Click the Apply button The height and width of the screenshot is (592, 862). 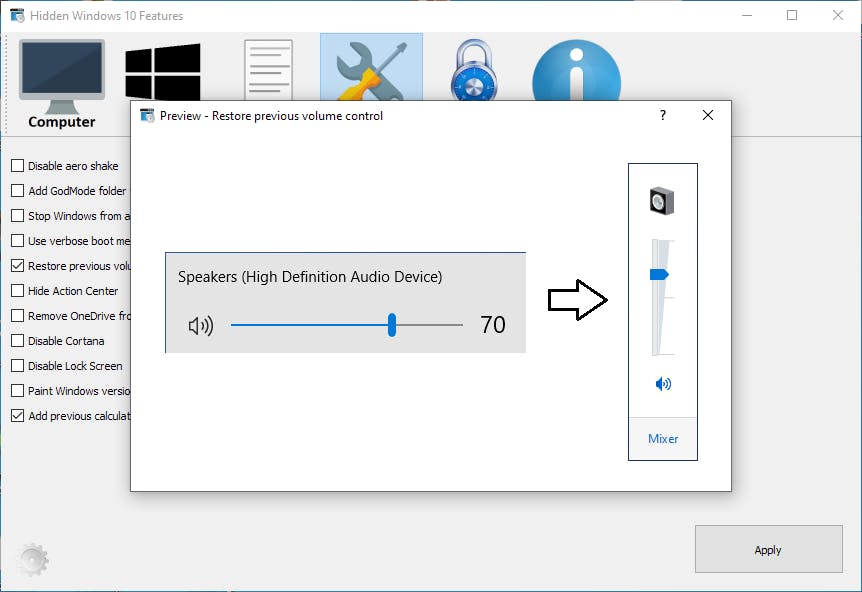769,549
